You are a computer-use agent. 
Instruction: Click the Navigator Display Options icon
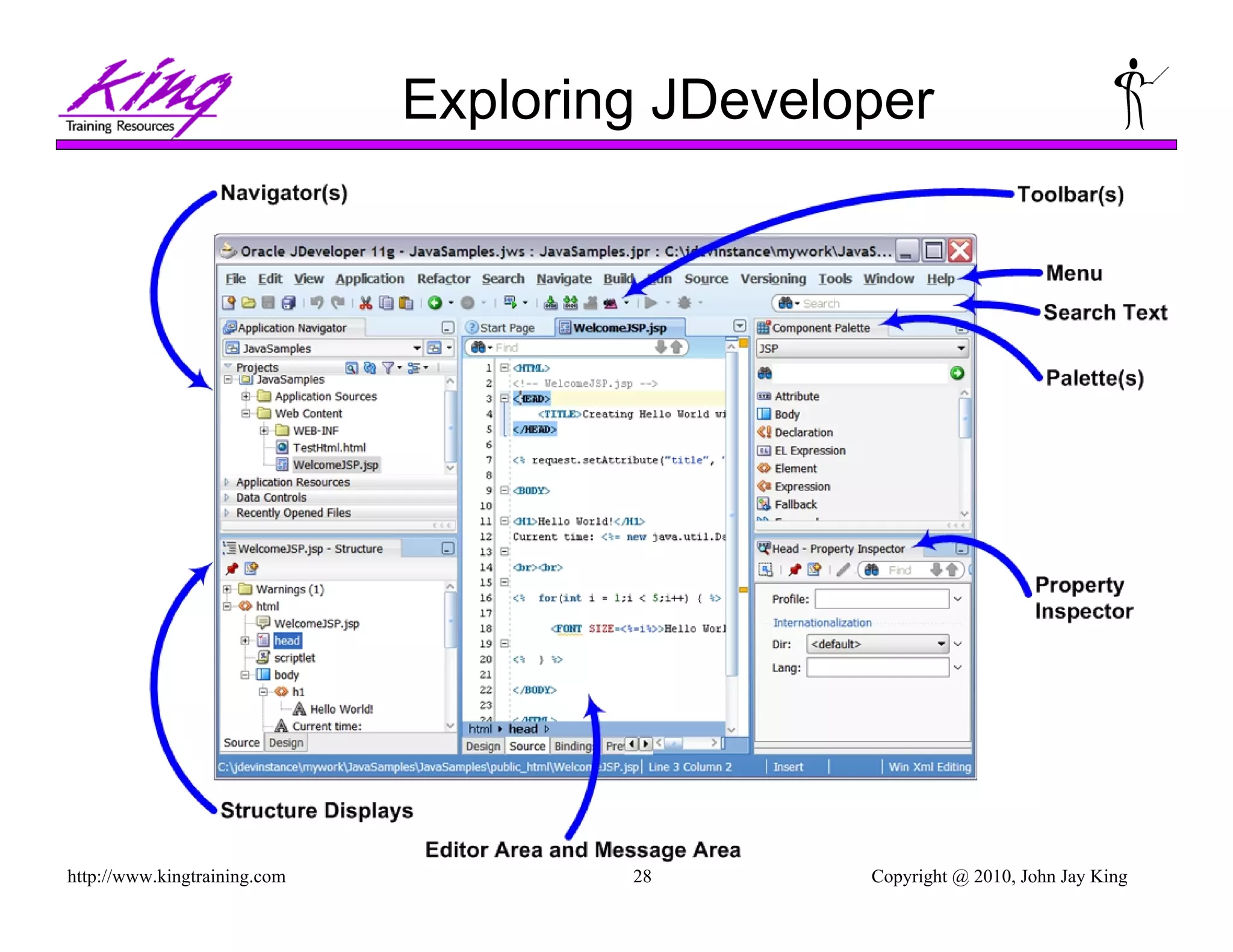point(414,368)
